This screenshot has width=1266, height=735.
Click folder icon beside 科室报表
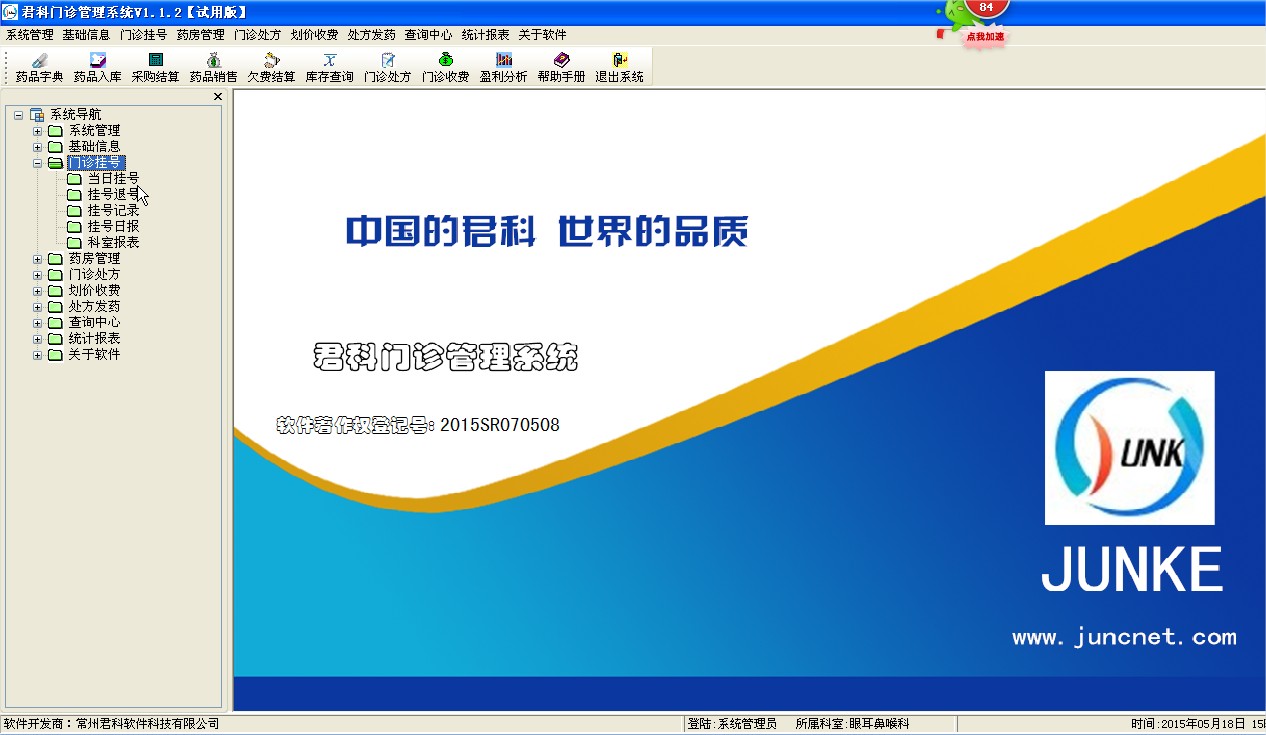(74, 243)
